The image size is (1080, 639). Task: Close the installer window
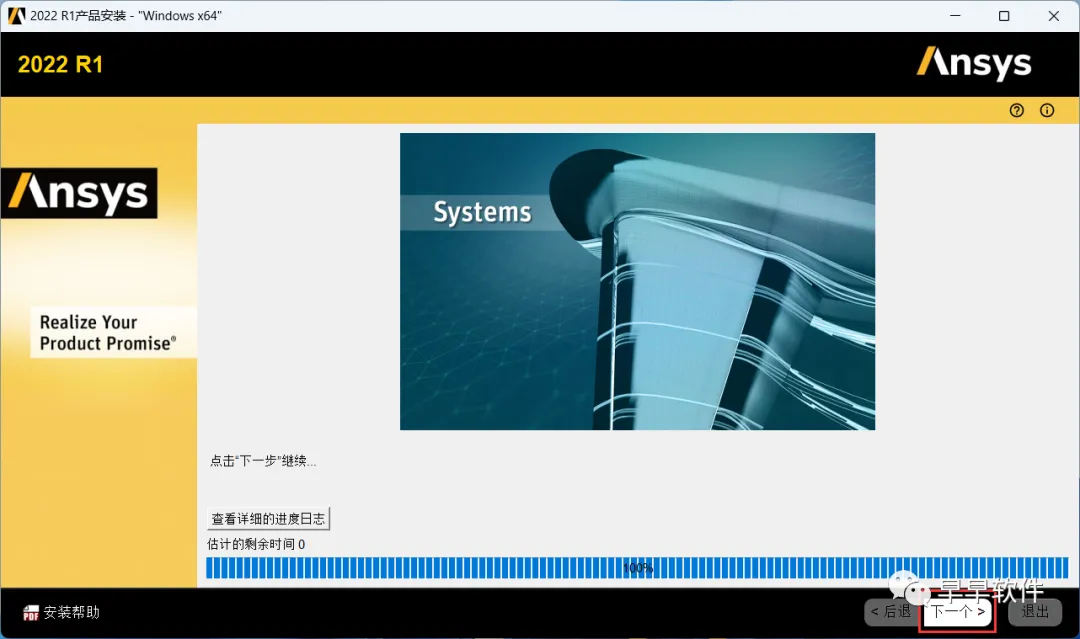pos(1054,15)
